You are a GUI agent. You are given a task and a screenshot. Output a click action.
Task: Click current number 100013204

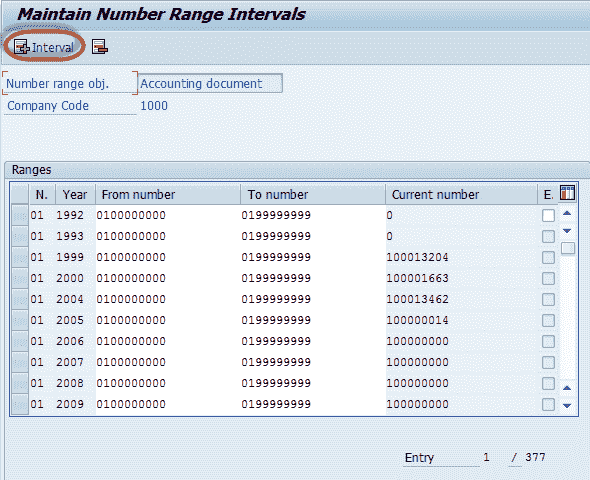pos(418,258)
